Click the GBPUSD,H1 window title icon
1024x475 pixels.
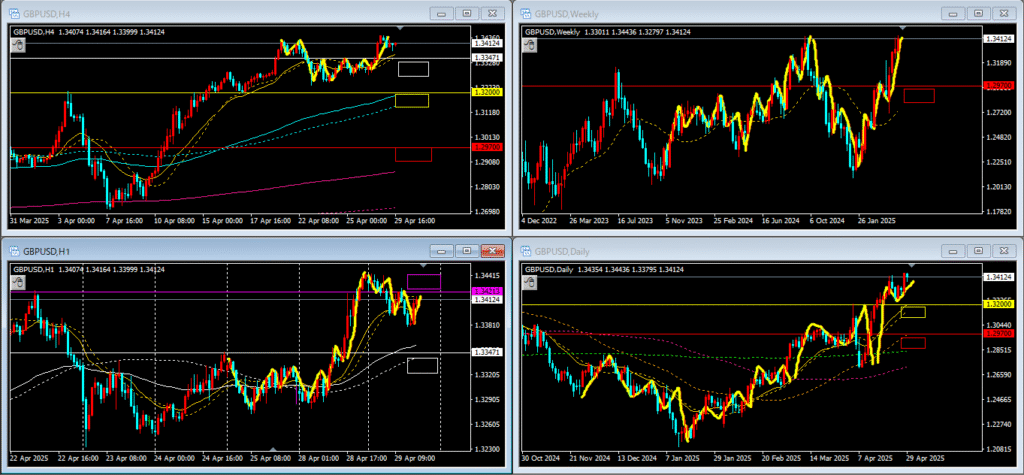tap(14, 250)
